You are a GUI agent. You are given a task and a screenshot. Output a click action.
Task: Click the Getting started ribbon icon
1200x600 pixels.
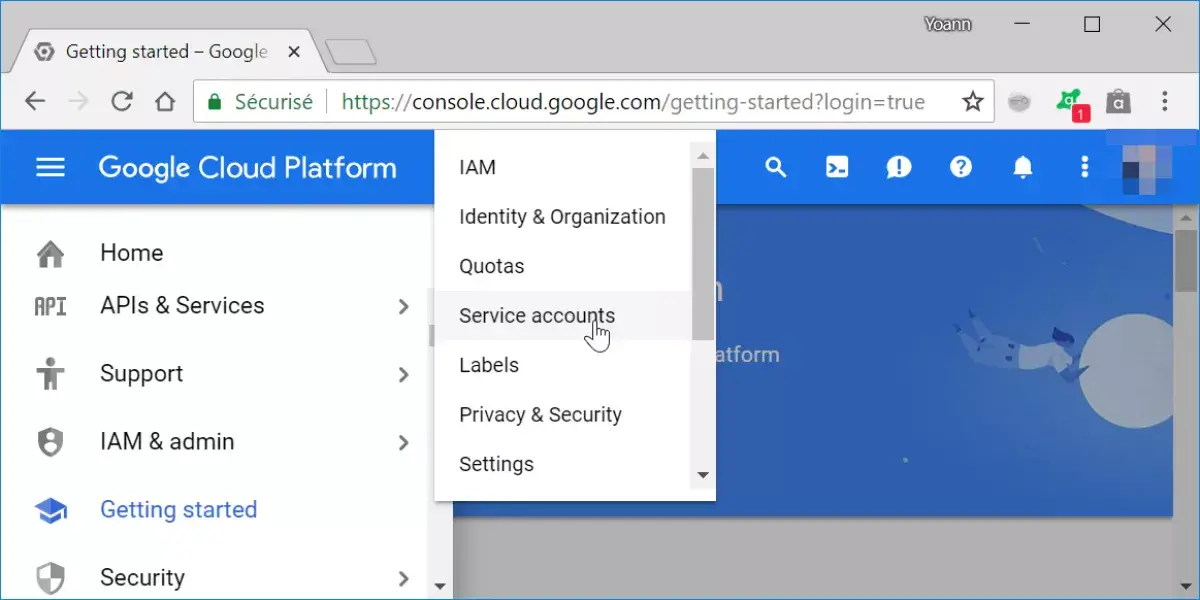tap(50, 509)
